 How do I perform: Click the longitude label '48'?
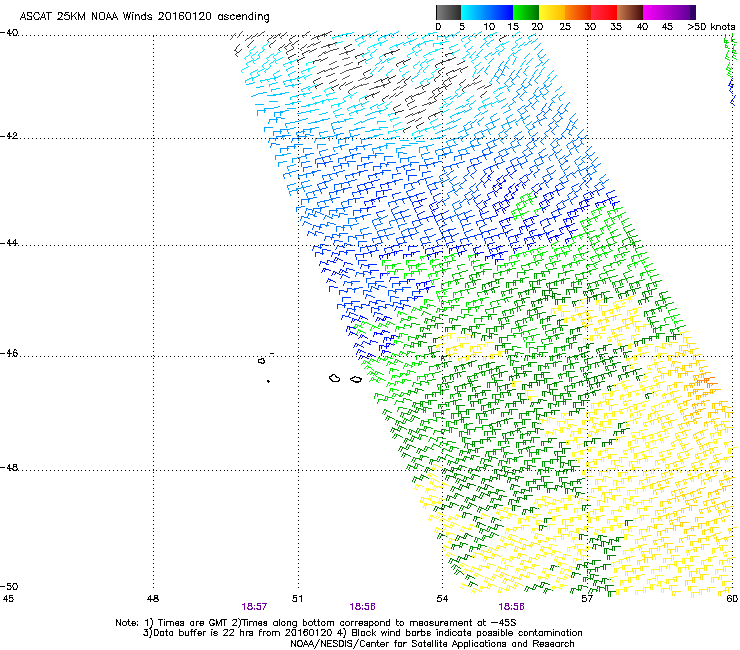click(153, 599)
